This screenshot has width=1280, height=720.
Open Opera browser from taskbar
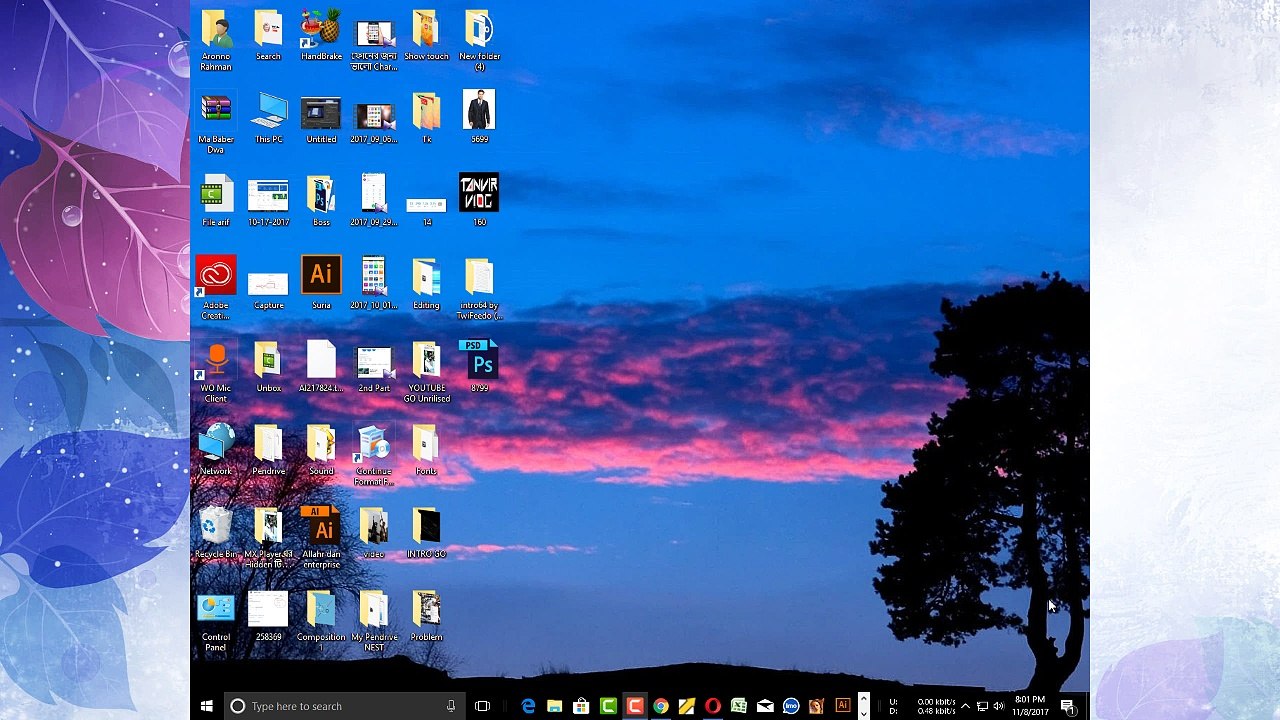[712, 706]
